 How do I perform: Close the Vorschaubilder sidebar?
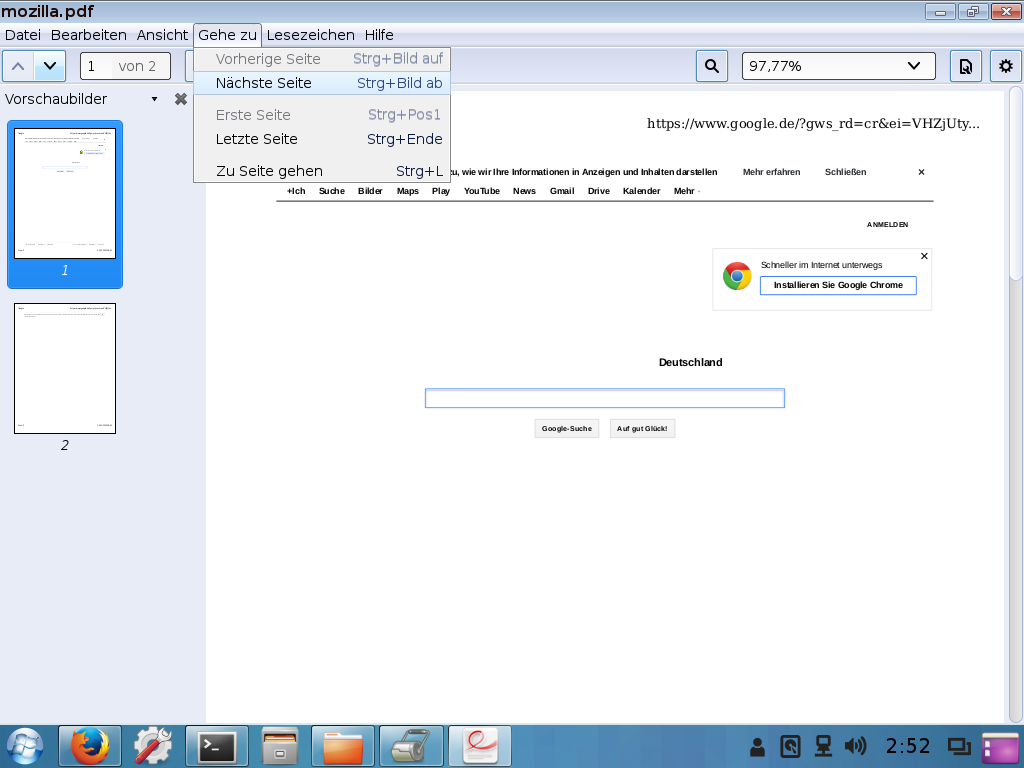[x=181, y=99]
